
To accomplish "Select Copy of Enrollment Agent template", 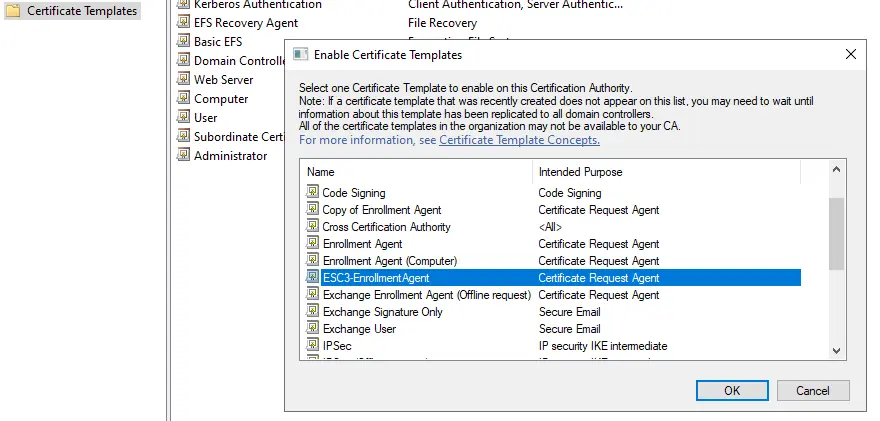I will [x=381, y=210].
